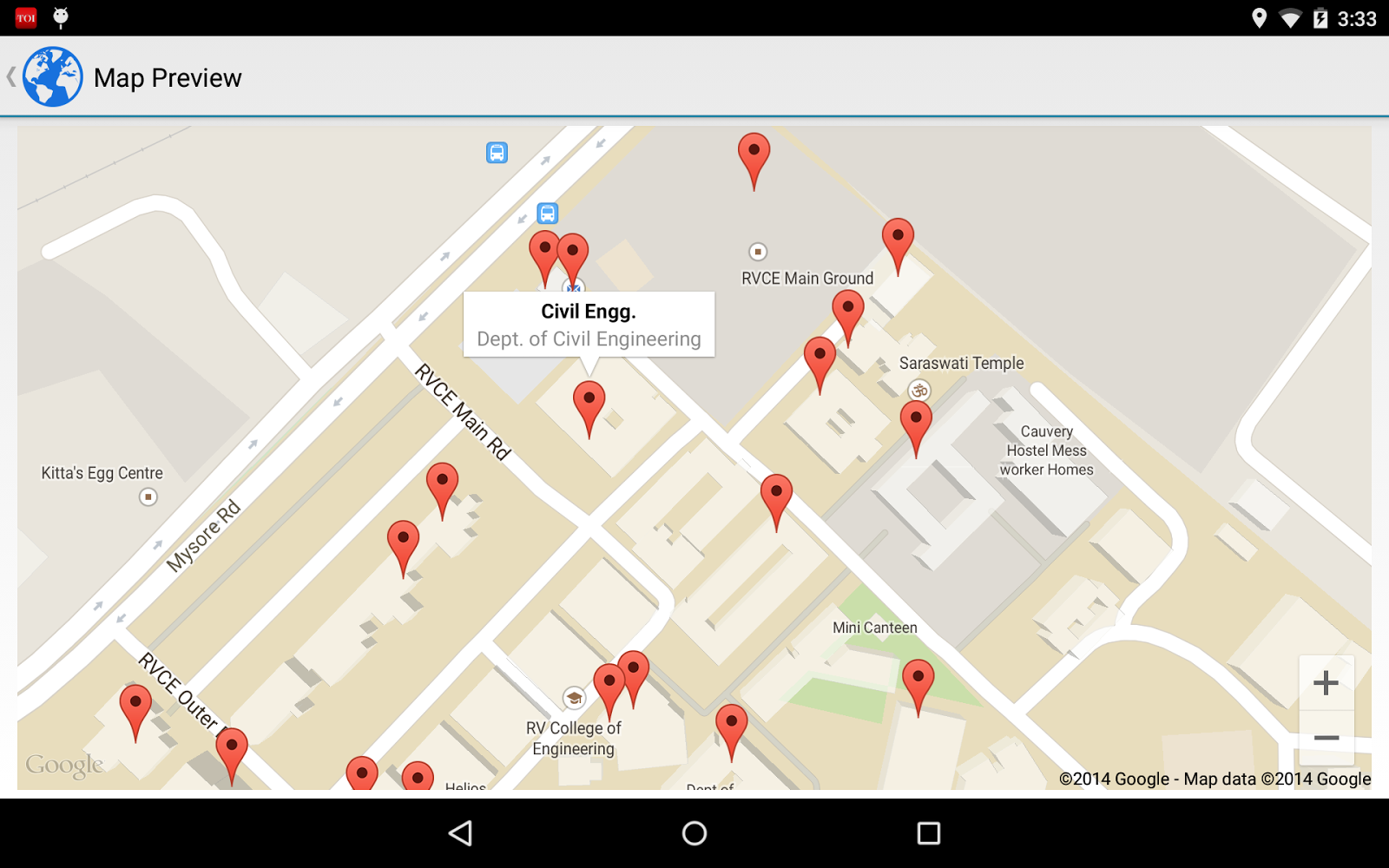The width and height of the screenshot is (1389, 868).
Task: Select the red pin beneath the Saraswati Temple icon
Action: (x=916, y=429)
